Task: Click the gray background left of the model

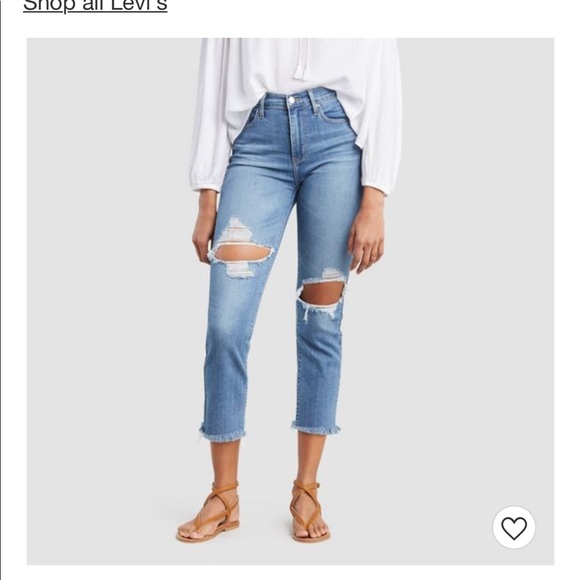Action: (107, 296)
